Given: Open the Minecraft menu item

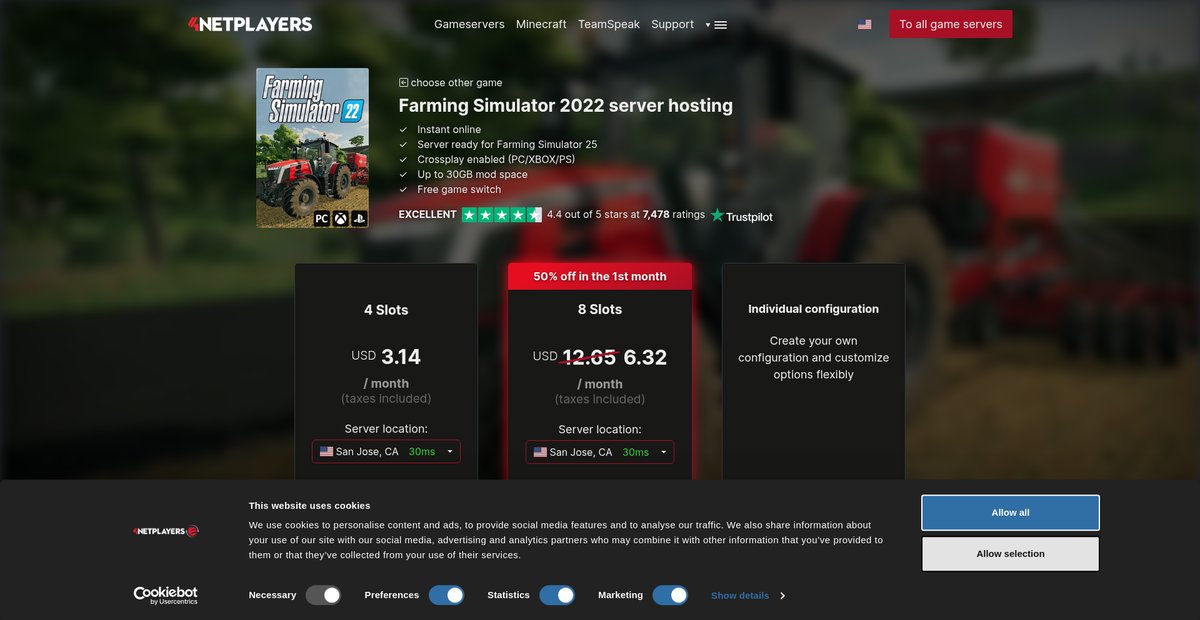Looking at the screenshot, I should [541, 24].
